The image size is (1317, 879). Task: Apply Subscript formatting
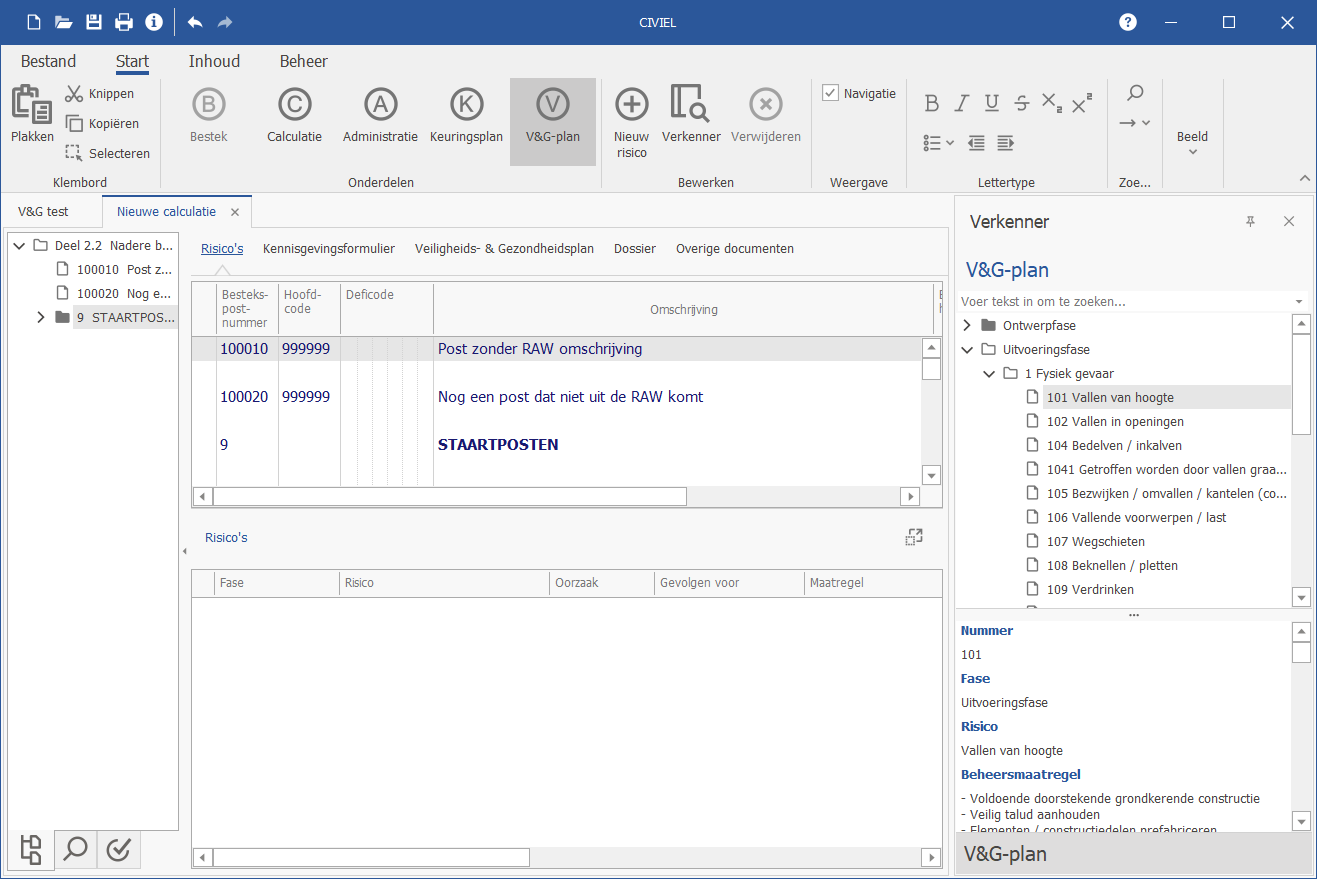(1052, 103)
